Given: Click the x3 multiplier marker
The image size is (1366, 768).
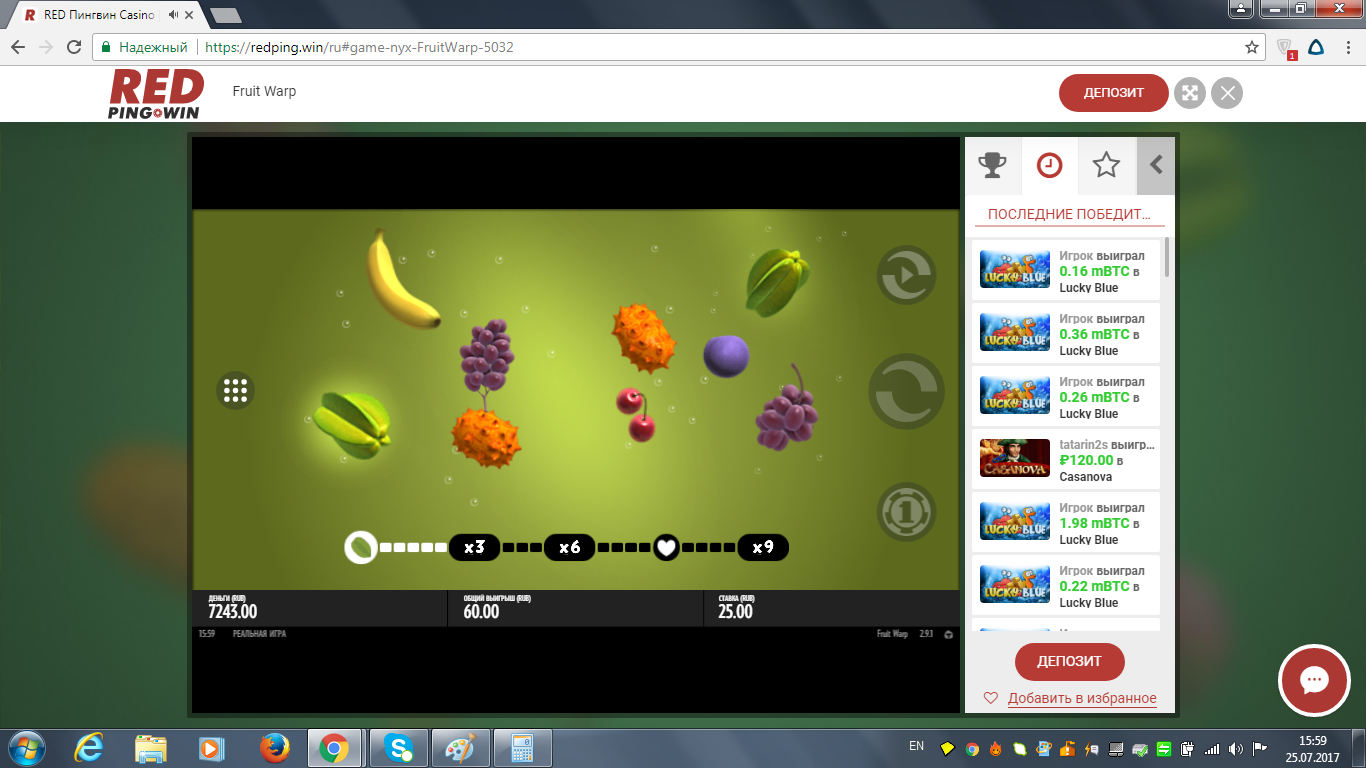Looking at the screenshot, I should [x=474, y=547].
